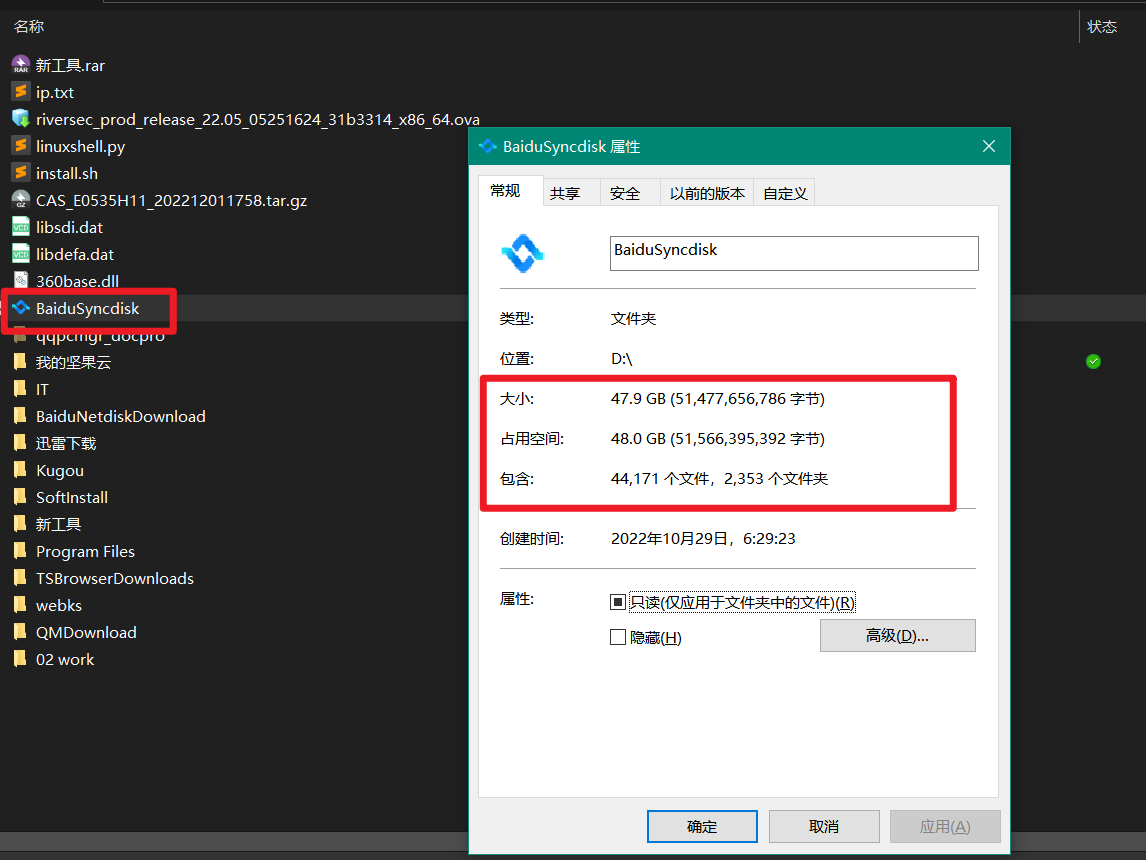Select file name libdefa.dat
This screenshot has height=860, width=1146.
[75, 254]
